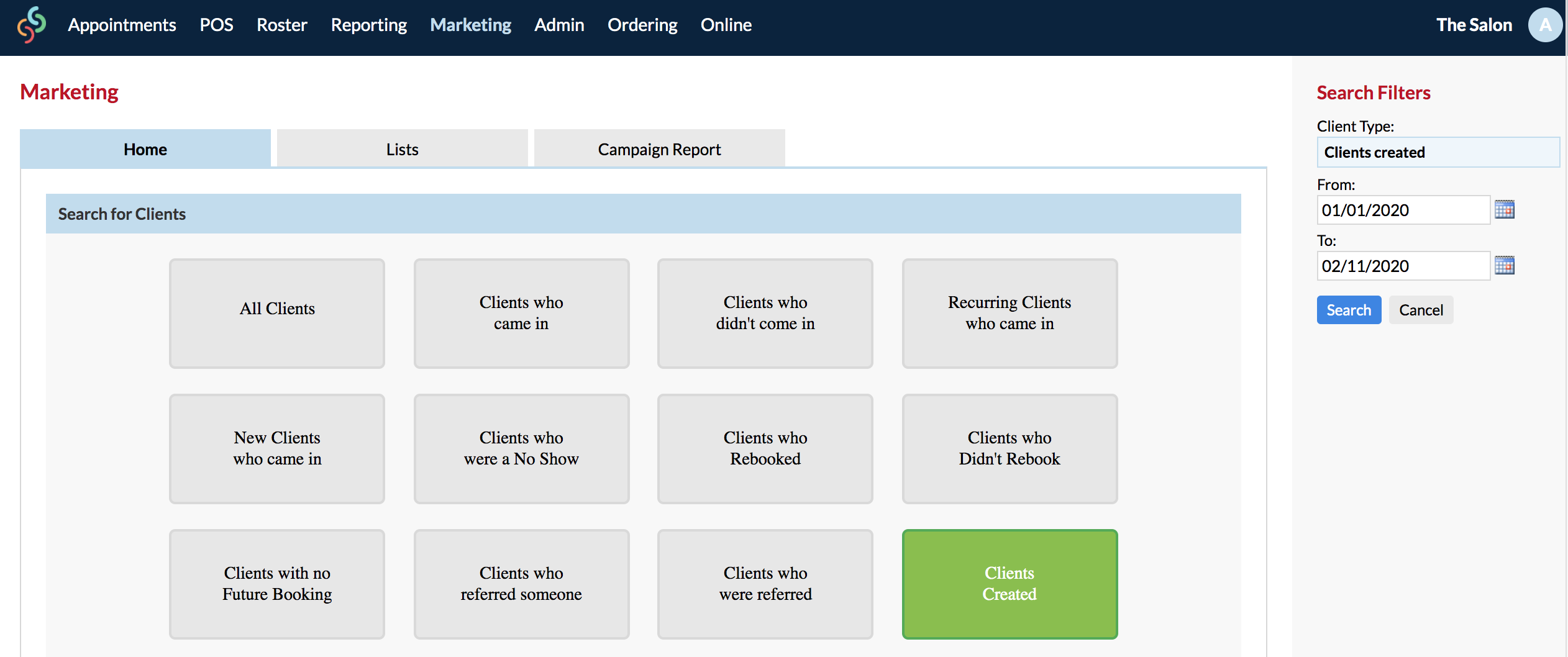The width and height of the screenshot is (1568, 657).
Task: Click the To date input field
Action: pos(1403,266)
